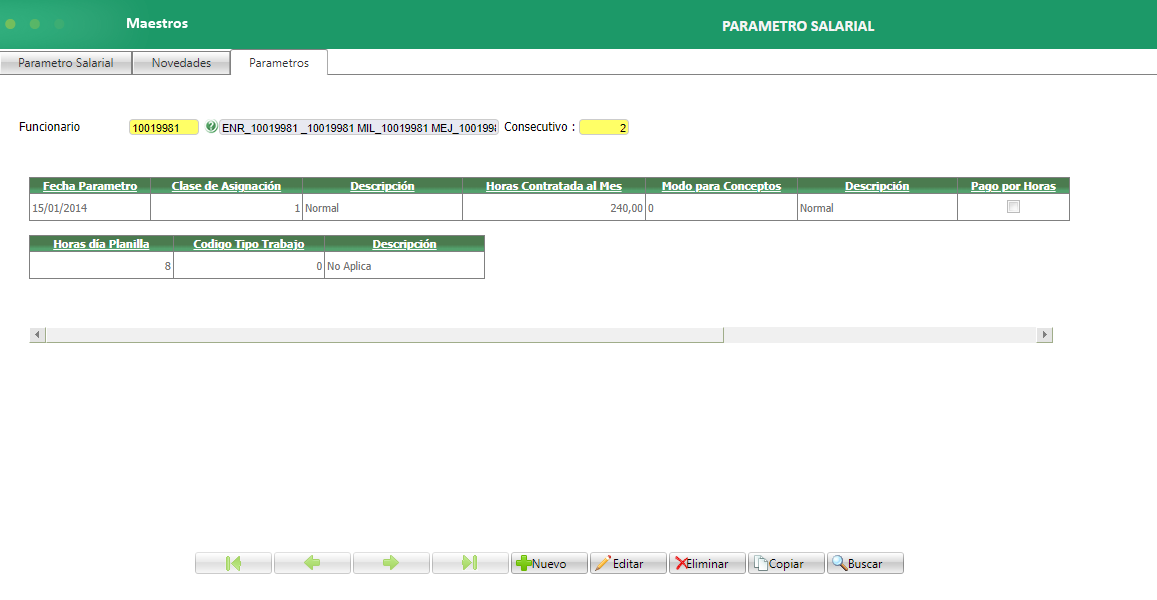Click Descripción header after Clase de Asignación
Viewport: 1157px width, 600px height.
click(382, 186)
